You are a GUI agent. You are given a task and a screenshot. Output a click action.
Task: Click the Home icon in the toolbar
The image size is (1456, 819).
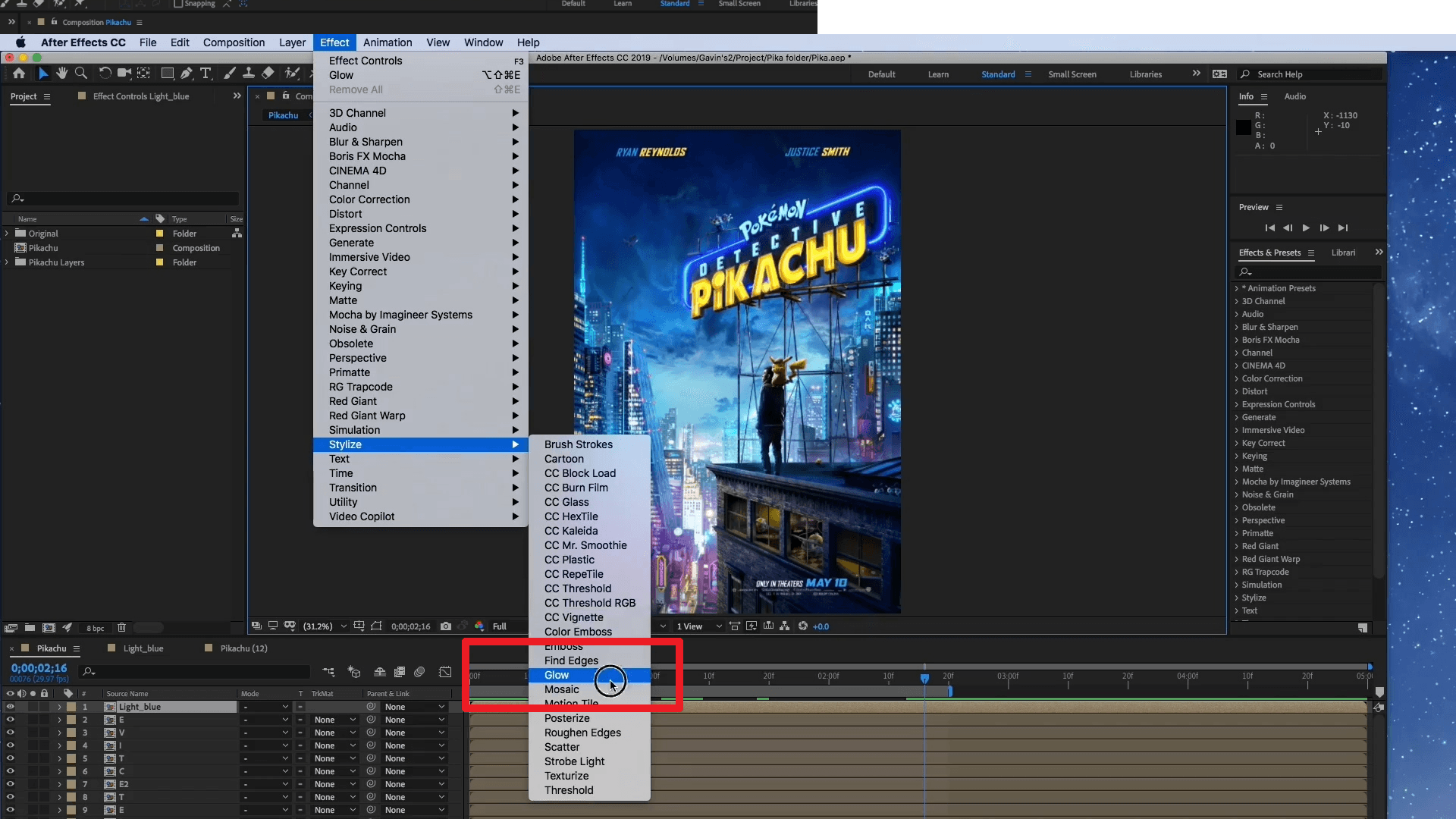tap(19, 74)
